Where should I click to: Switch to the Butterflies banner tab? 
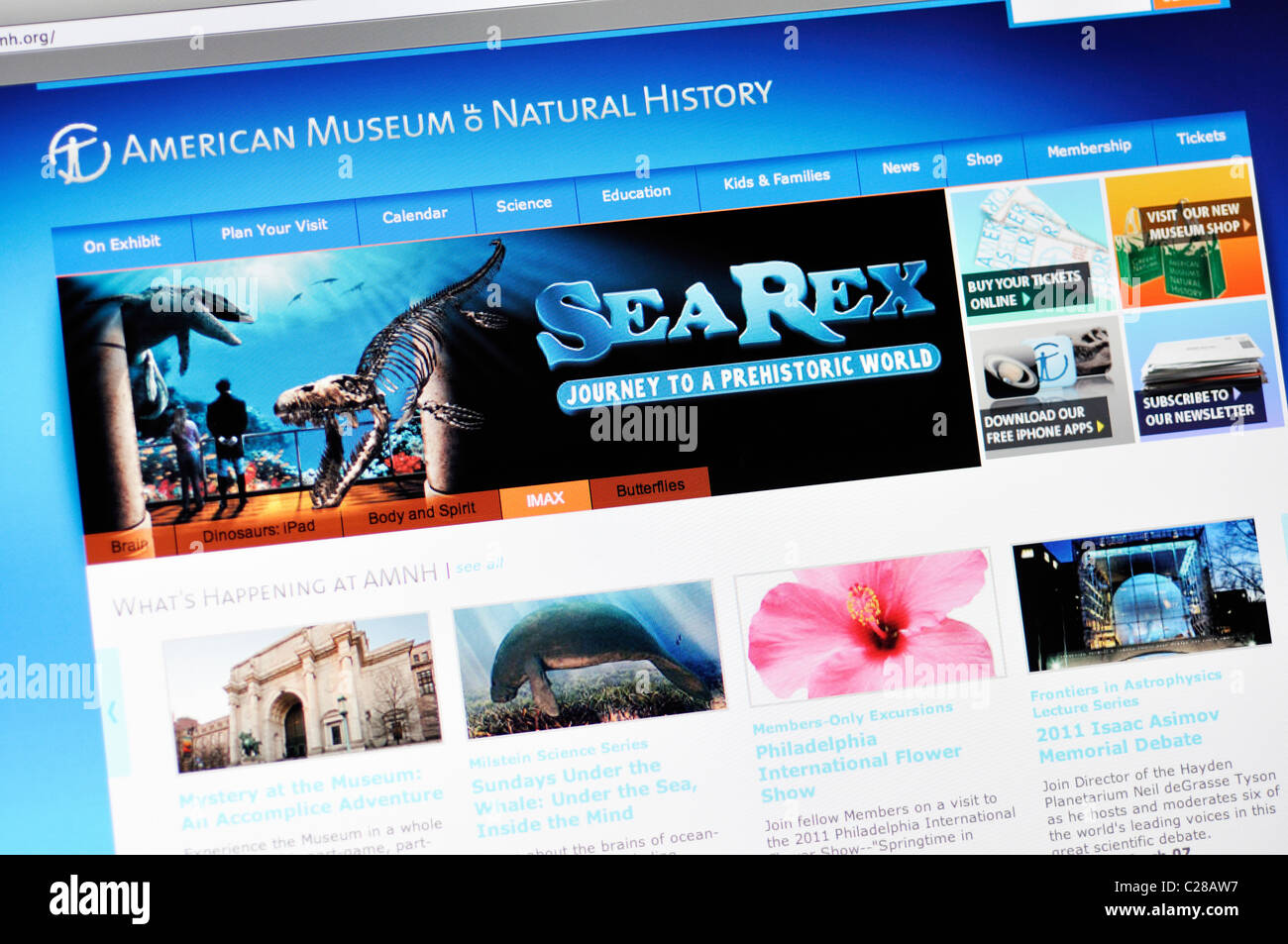click(650, 487)
